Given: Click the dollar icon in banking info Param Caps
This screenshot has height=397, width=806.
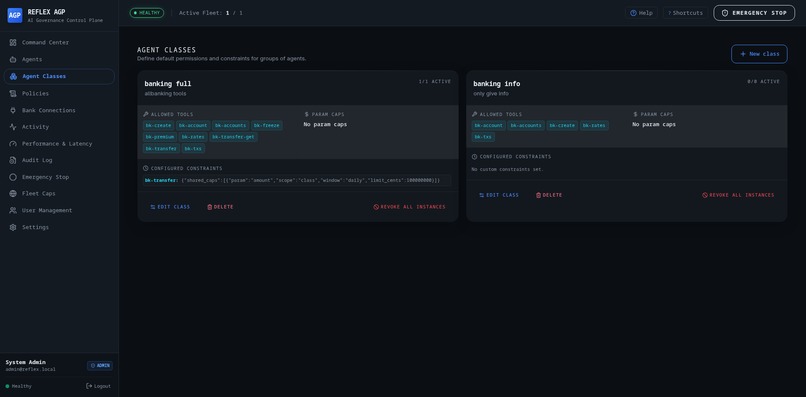Looking at the screenshot, I should [x=636, y=115].
